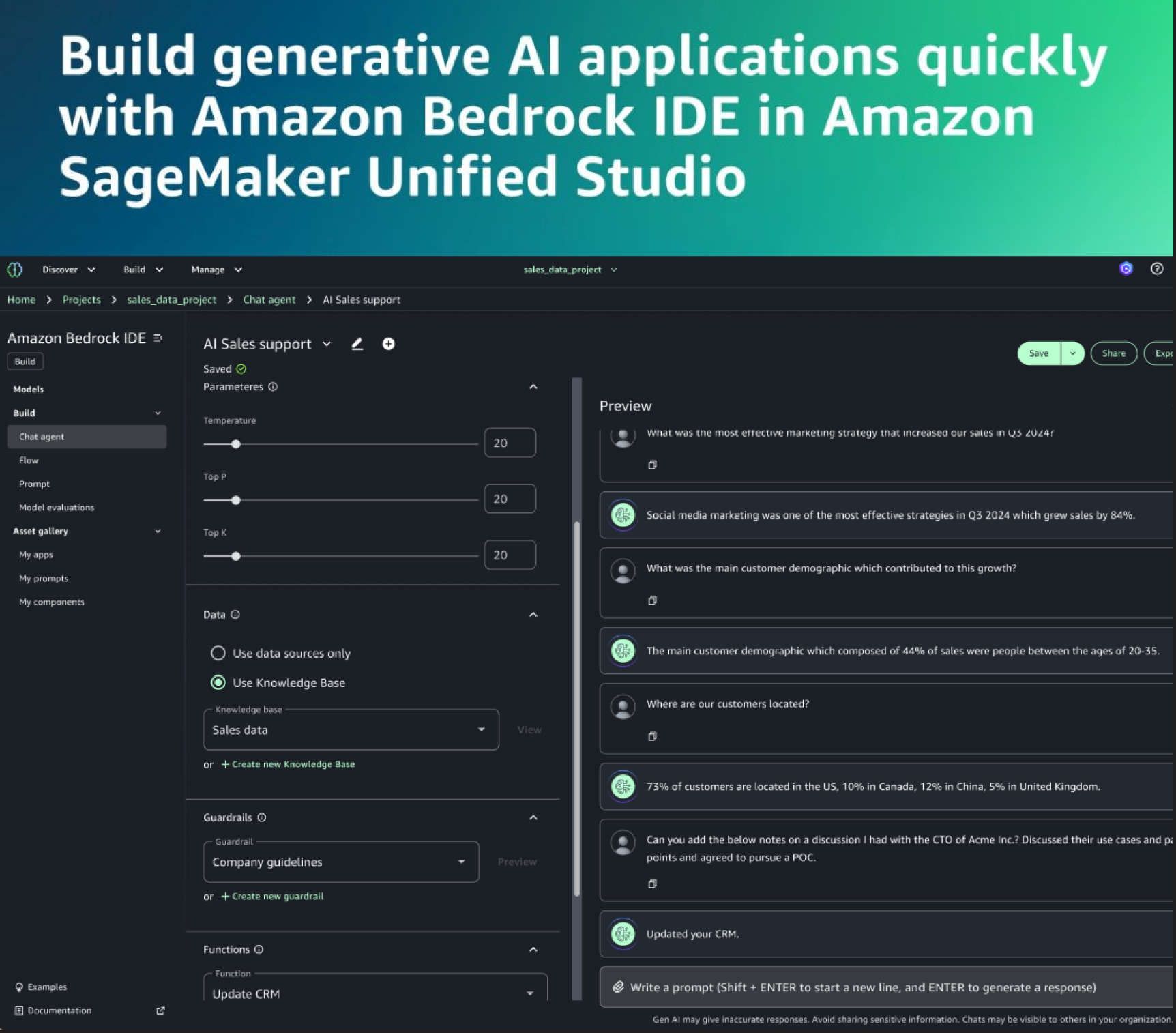Select 'Use Knowledge Base' radio button
This screenshot has height=1033, width=1176.
[218, 682]
